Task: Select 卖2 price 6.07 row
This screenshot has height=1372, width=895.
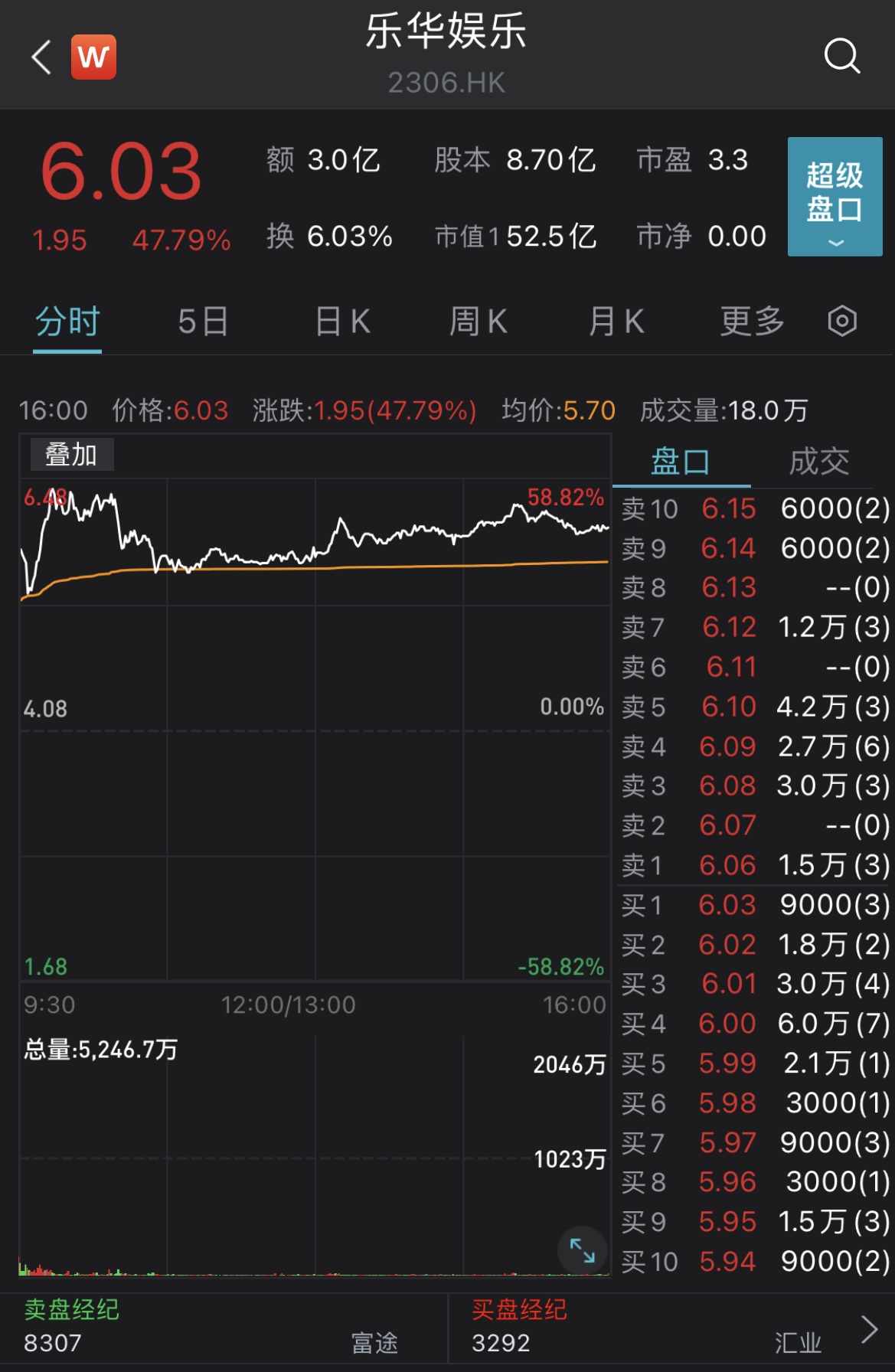Action: (x=755, y=825)
